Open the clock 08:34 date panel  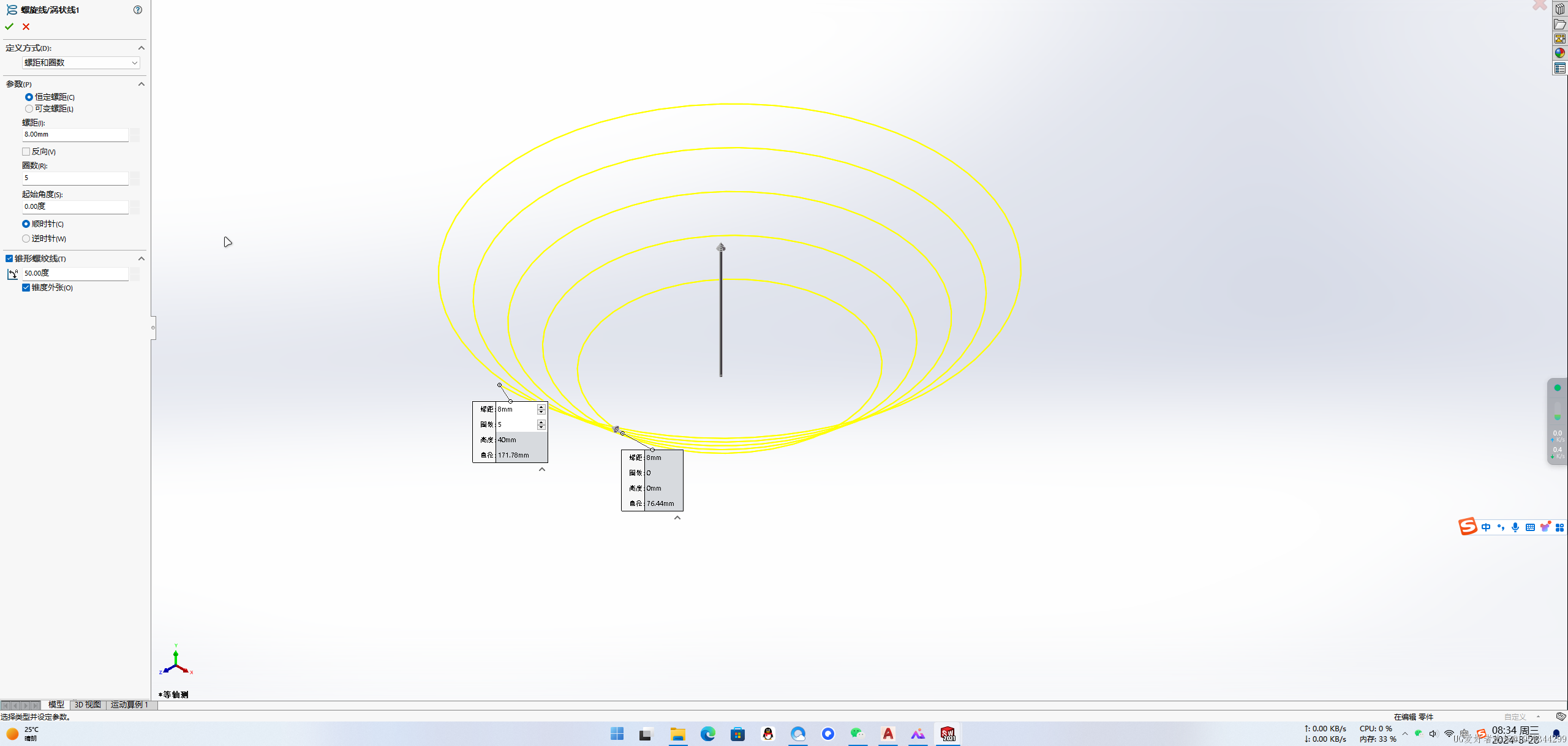[x=1516, y=734]
